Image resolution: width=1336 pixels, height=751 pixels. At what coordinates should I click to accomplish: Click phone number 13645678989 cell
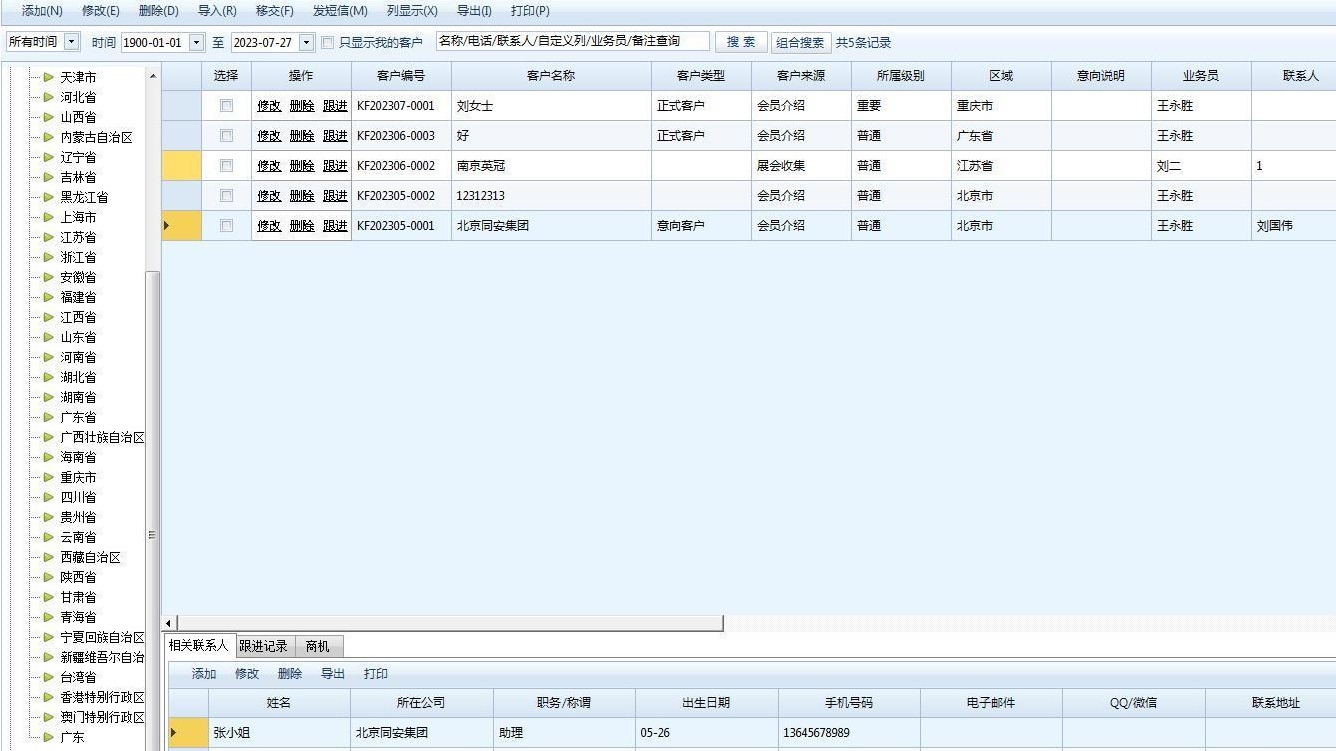(x=849, y=733)
